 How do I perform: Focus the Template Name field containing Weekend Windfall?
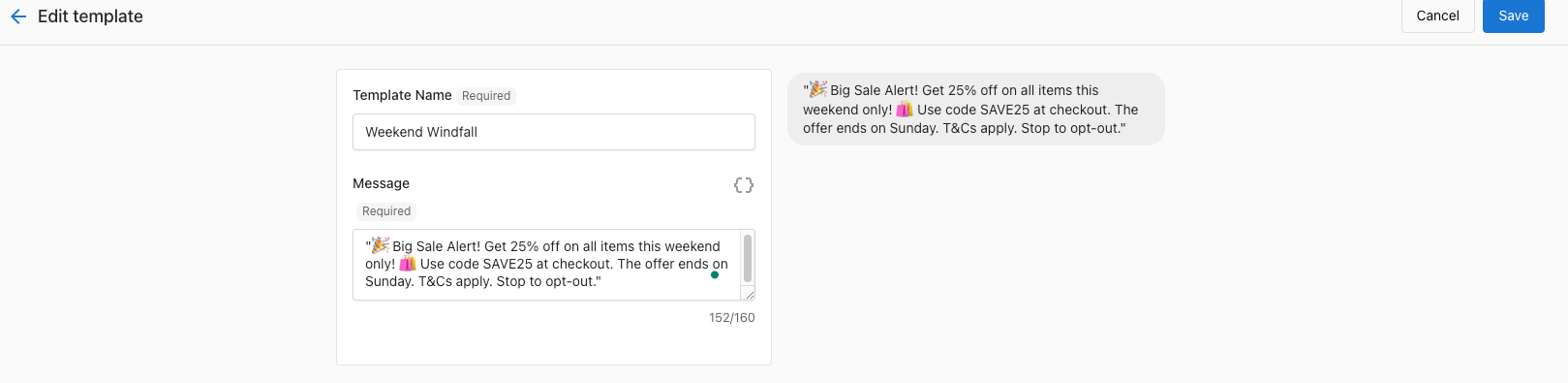point(554,132)
